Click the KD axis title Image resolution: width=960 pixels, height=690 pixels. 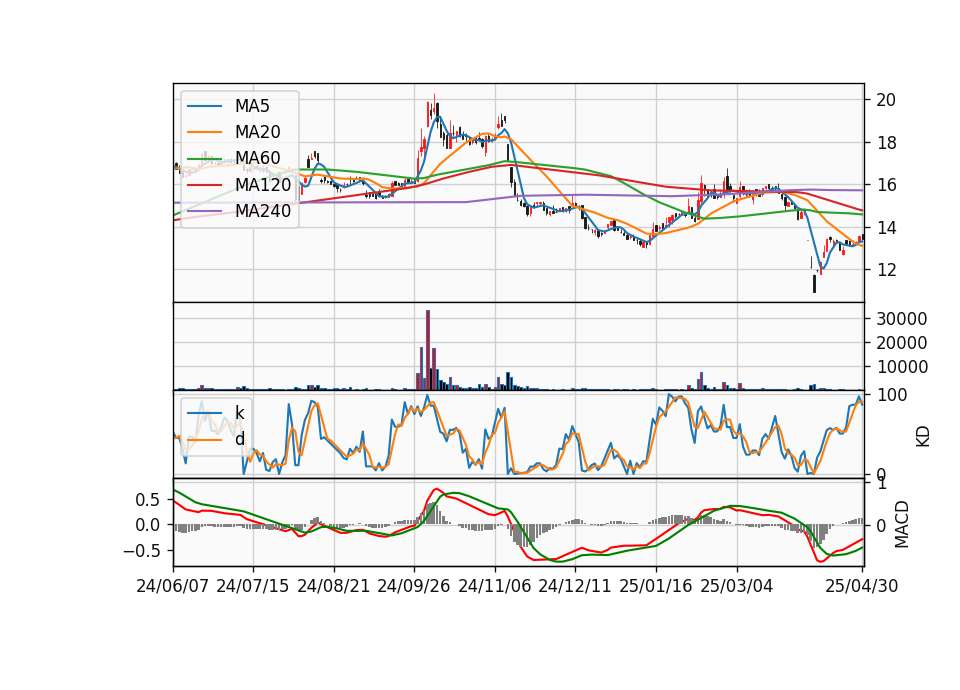923,436
